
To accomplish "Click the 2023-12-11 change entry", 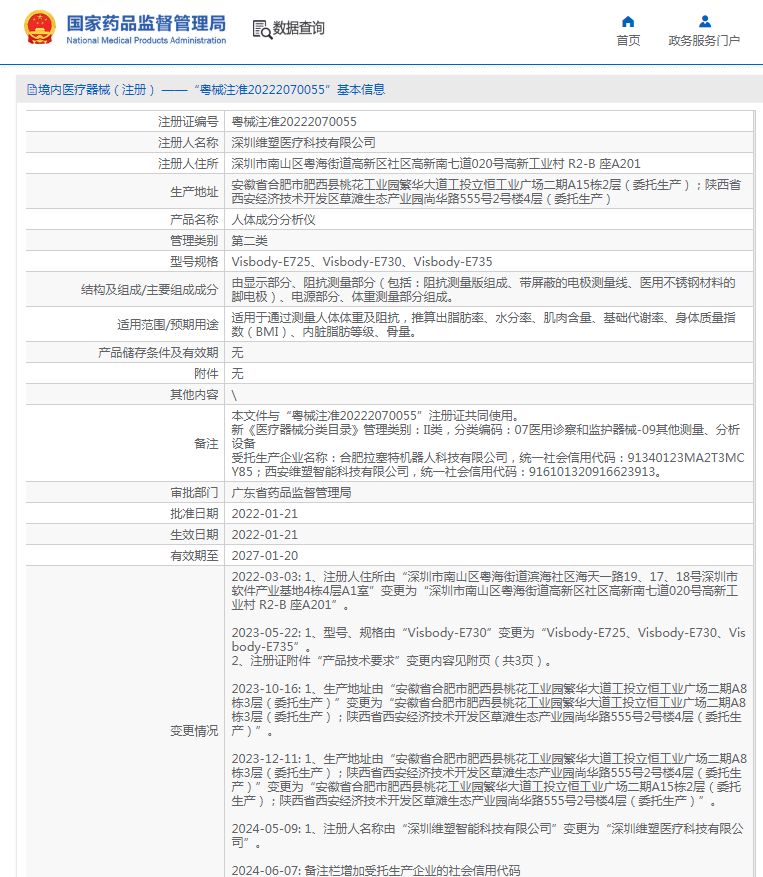I will (x=489, y=780).
